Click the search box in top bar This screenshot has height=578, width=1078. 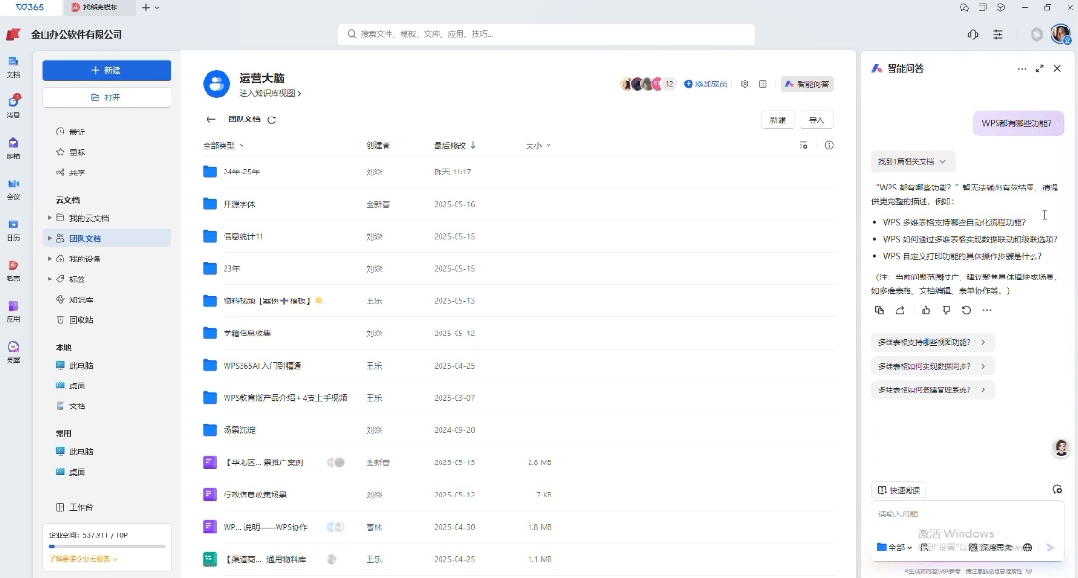546,34
